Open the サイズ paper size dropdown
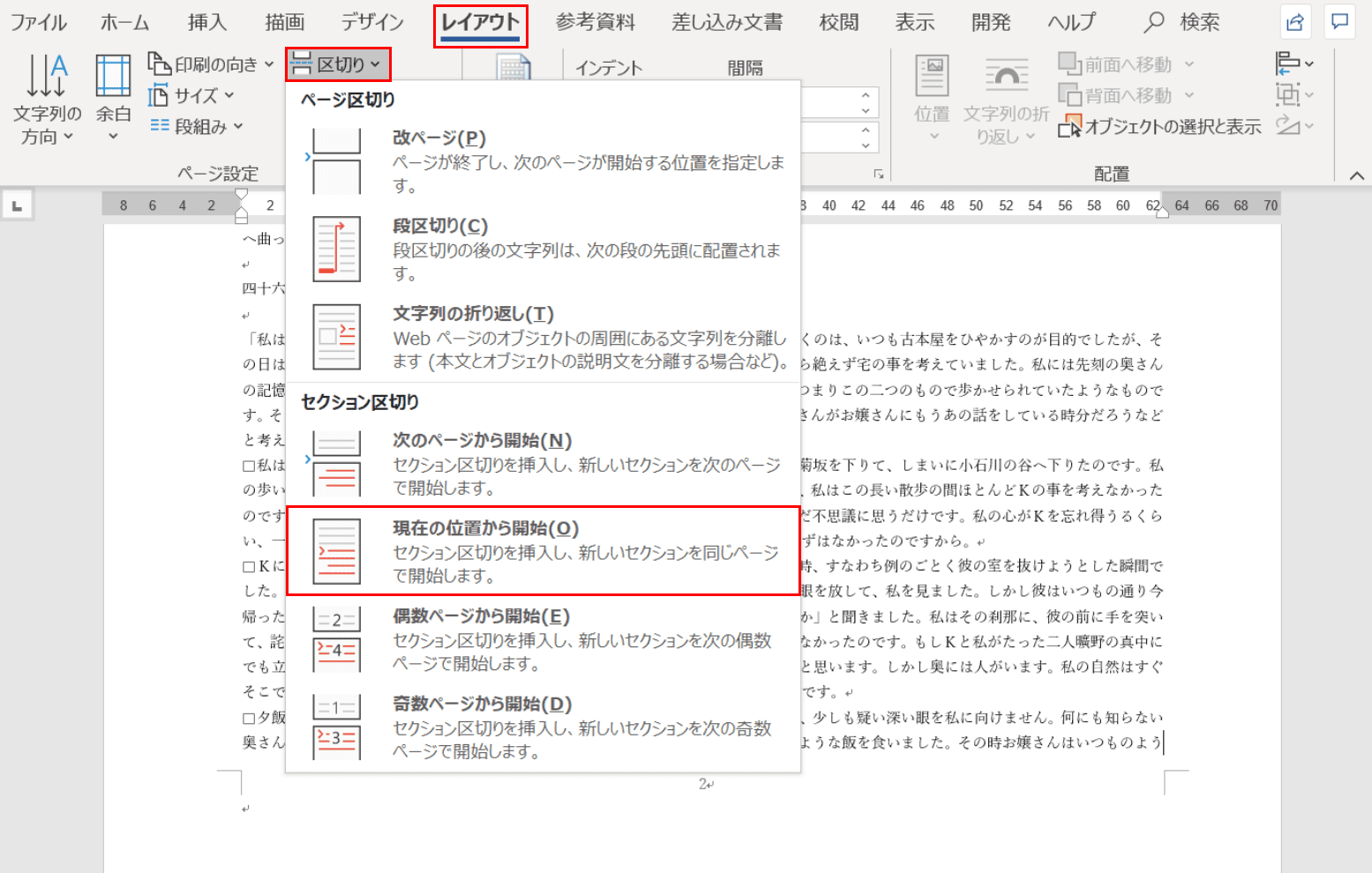Image resolution: width=1372 pixels, height=873 pixels. click(x=191, y=95)
